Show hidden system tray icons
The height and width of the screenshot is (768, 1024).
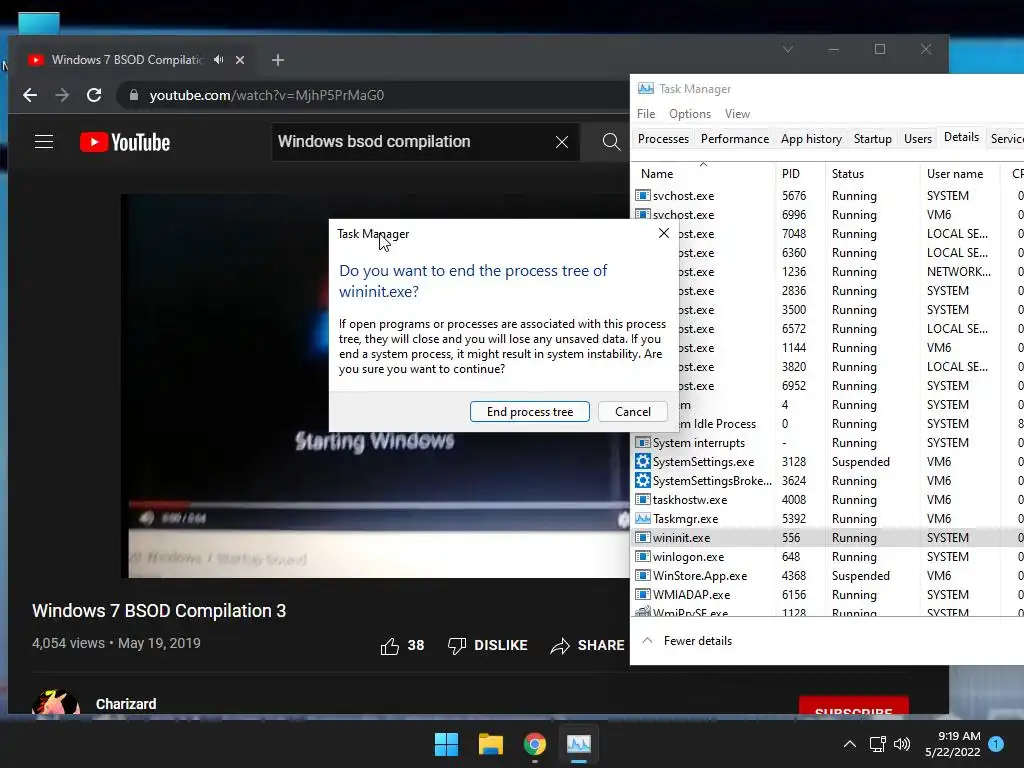tap(850, 744)
